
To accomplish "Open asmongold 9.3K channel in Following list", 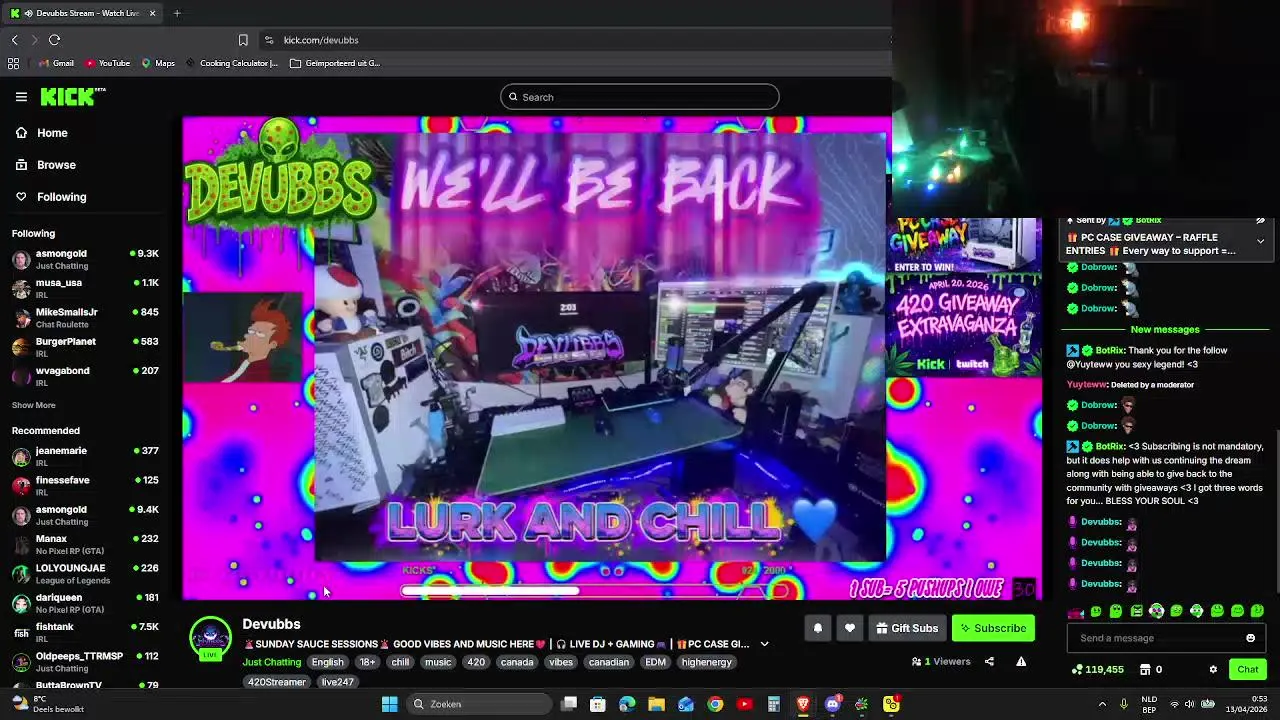I will pyautogui.click(x=86, y=259).
